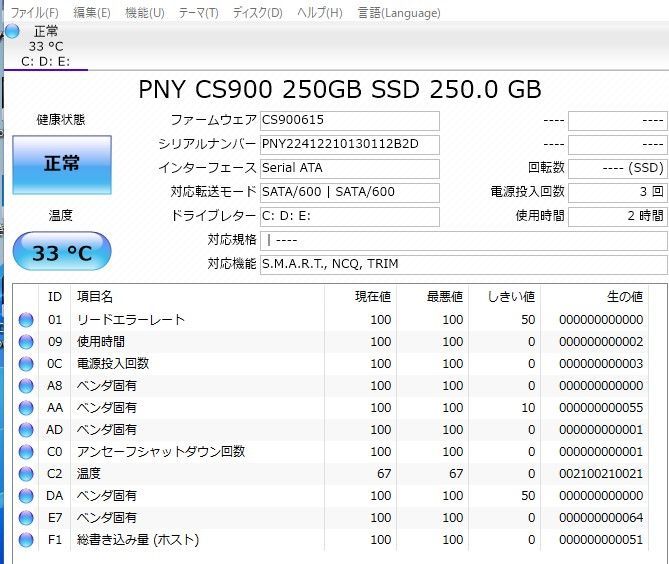Screen dimensions: 669x564
Task: Click raw value 000000000064
Action: [601, 518]
